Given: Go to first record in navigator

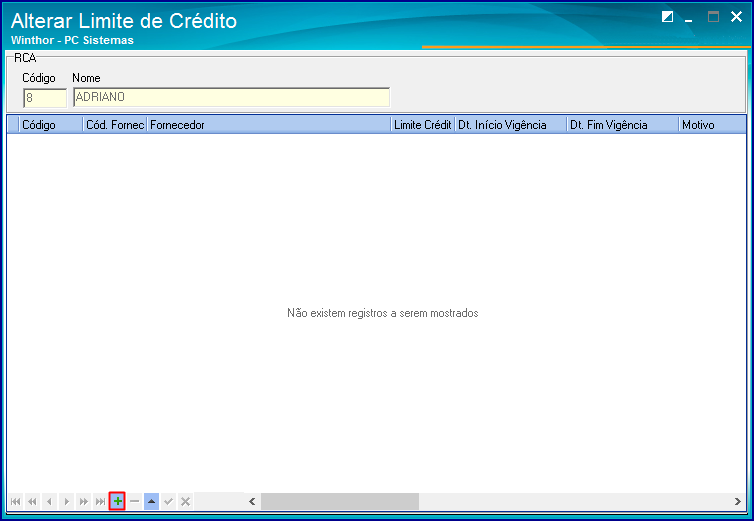Looking at the screenshot, I should tap(16, 501).
